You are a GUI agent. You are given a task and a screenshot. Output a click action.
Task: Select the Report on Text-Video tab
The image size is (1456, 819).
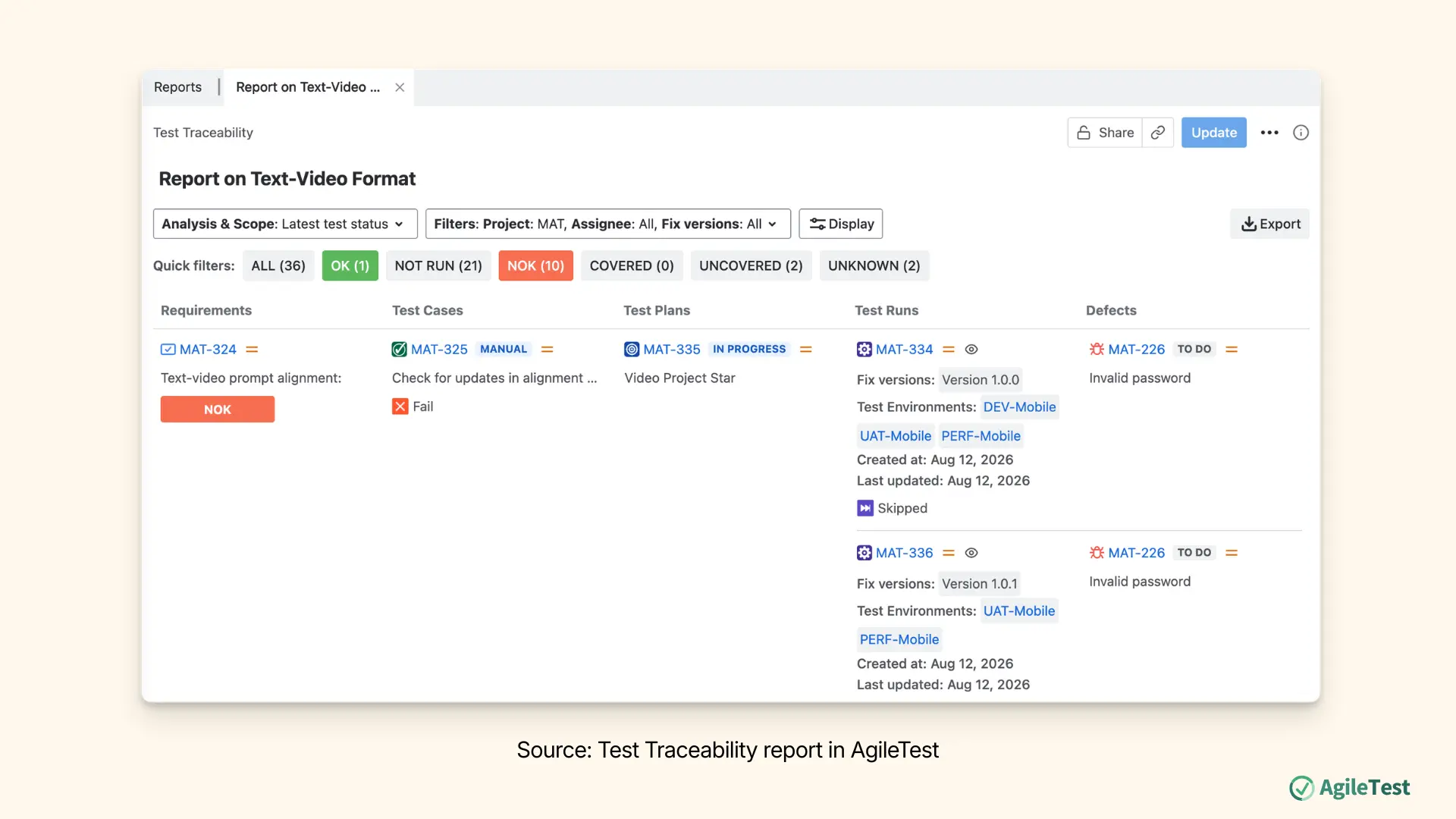[x=308, y=87]
